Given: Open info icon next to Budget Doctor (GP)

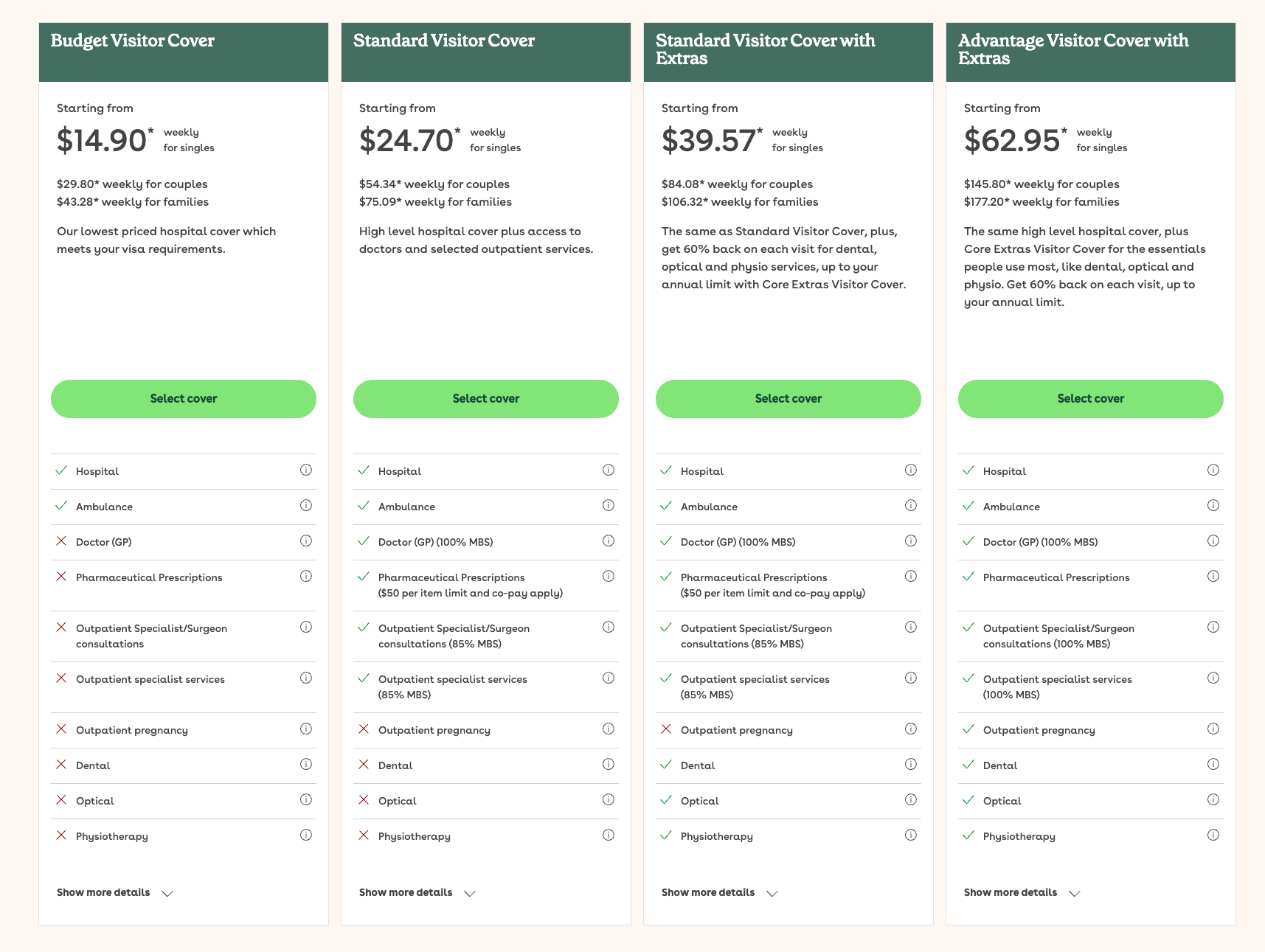Looking at the screenshot, I should coord(306,541).
